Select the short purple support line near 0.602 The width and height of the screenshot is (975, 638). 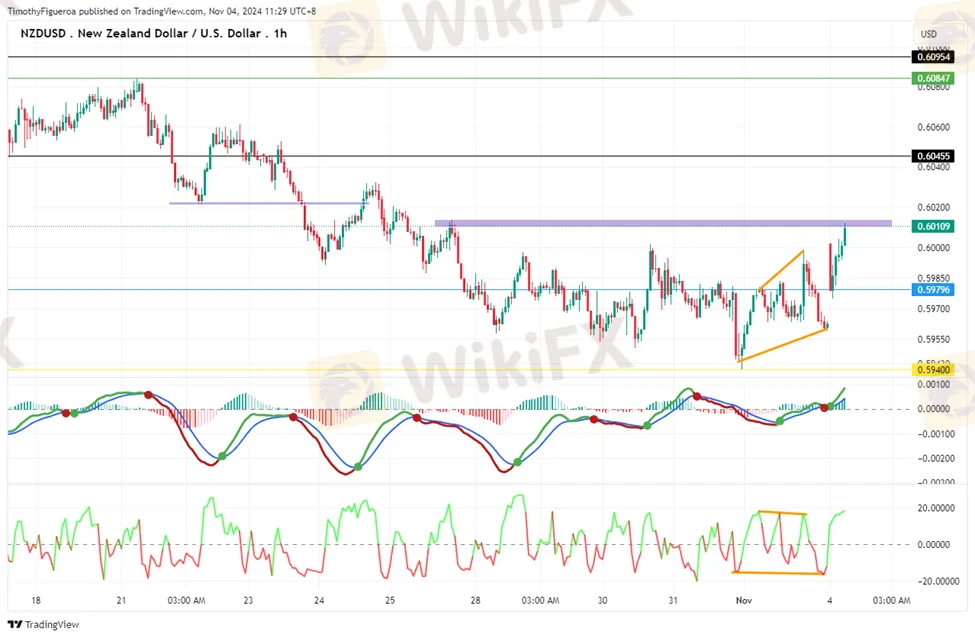coord(269,203)
